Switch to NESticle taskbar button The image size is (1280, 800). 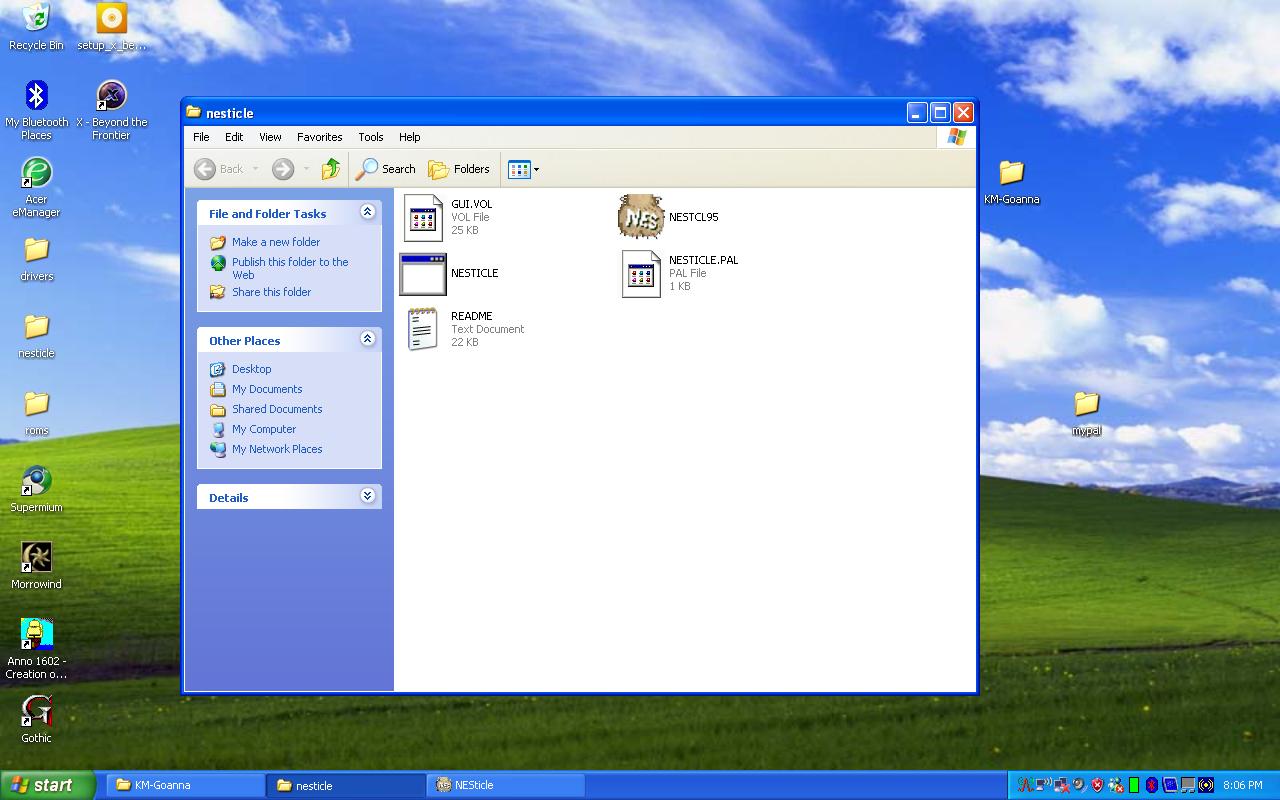[506, 785]
